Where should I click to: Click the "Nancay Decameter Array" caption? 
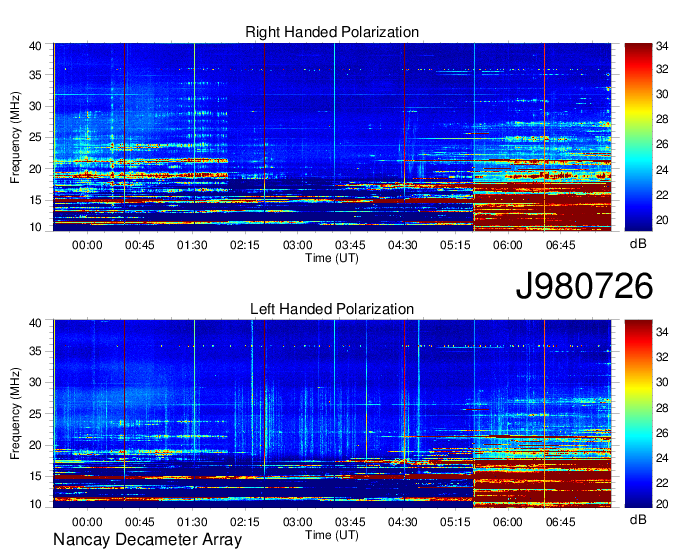coord(147,540)
